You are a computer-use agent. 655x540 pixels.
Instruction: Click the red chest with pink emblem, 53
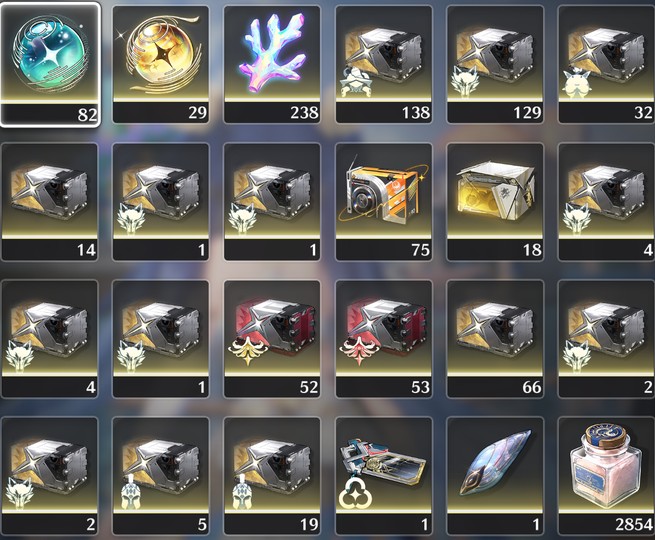click(384, 339)
